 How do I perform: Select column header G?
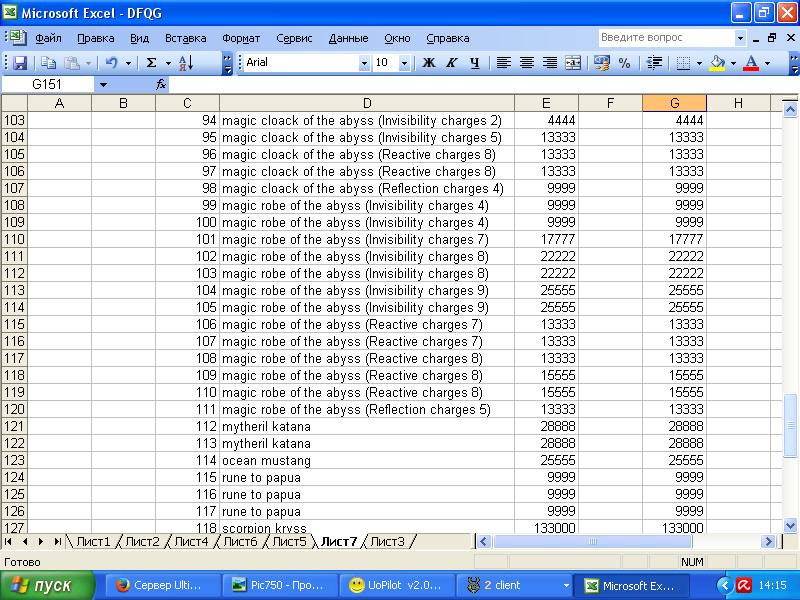pyautogui.click(x=674, y=103)
